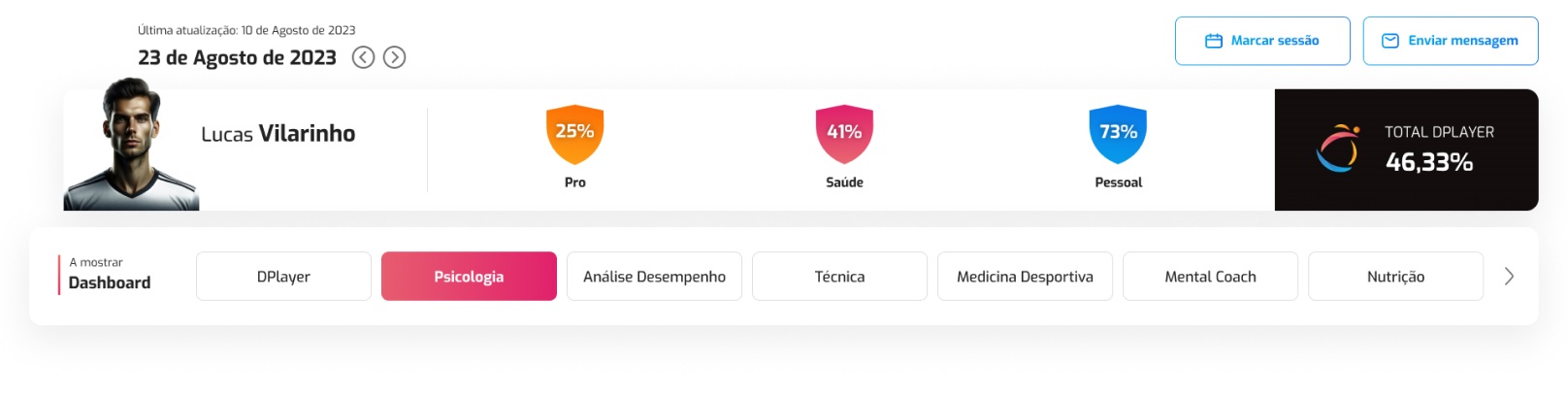
Task: Click the Total DPlayer 46,33% card
Action: pos(1406,149)
